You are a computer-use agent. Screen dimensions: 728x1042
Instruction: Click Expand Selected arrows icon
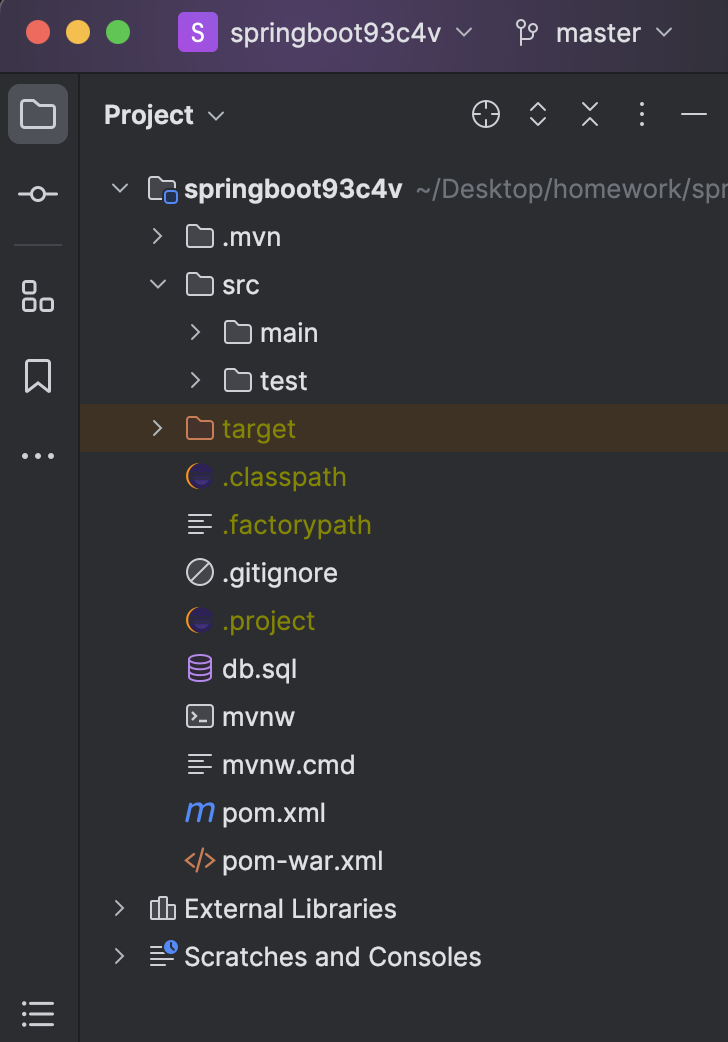[x=538, y=115]
